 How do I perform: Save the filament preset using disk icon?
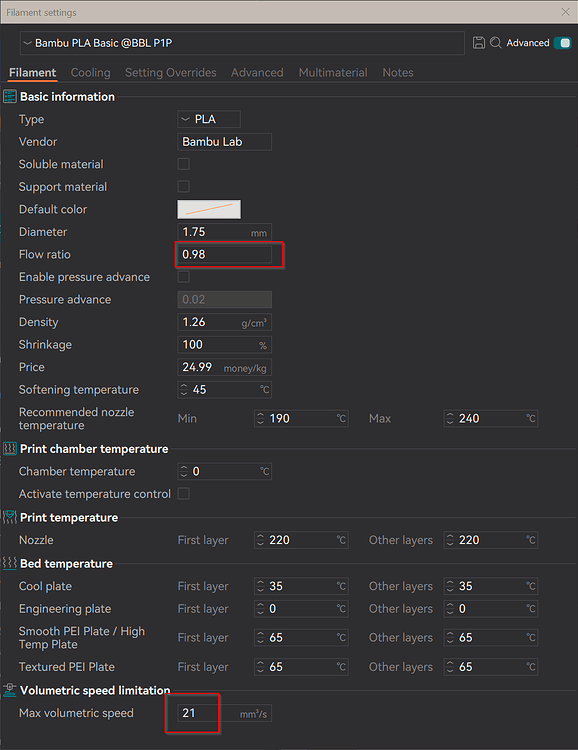click(478, 43)
